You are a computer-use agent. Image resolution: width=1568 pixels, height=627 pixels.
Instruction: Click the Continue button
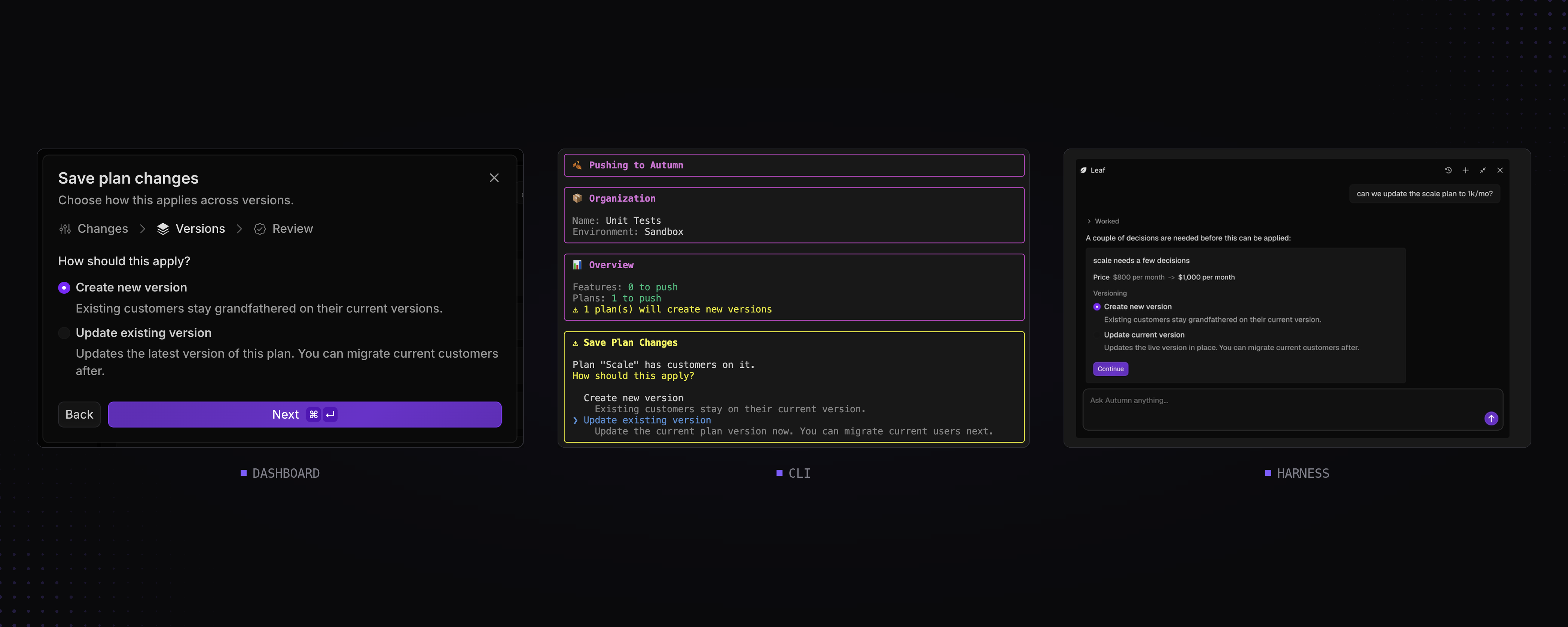(1110, 369)
